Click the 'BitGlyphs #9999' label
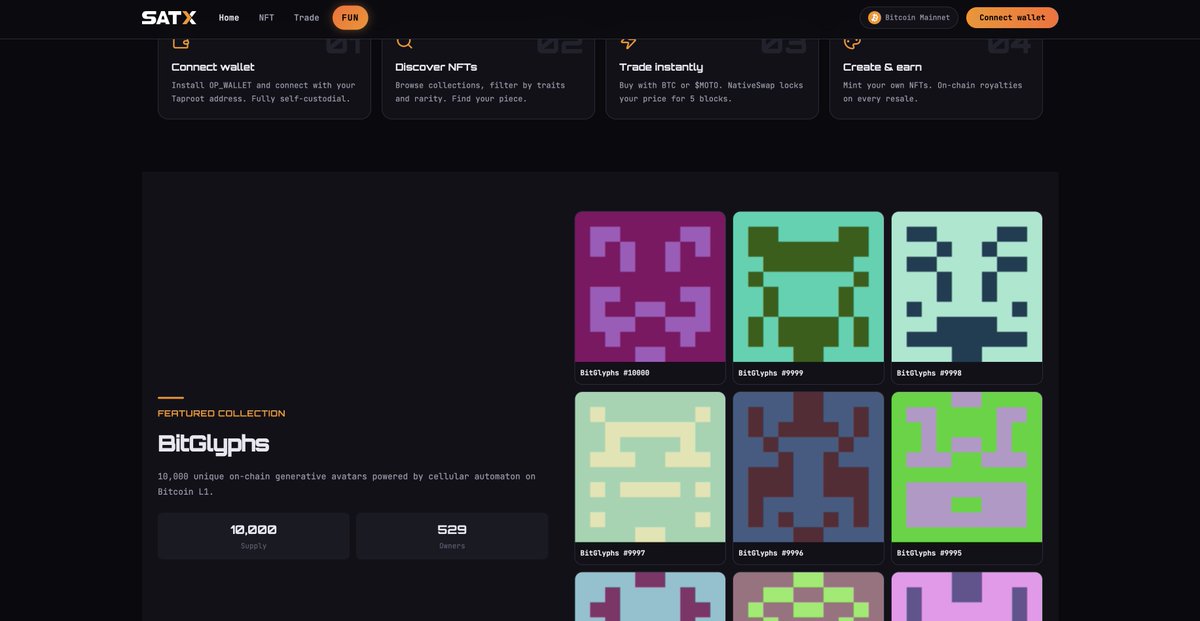This screenshot has width=1200, height=621. coord(770,373)
